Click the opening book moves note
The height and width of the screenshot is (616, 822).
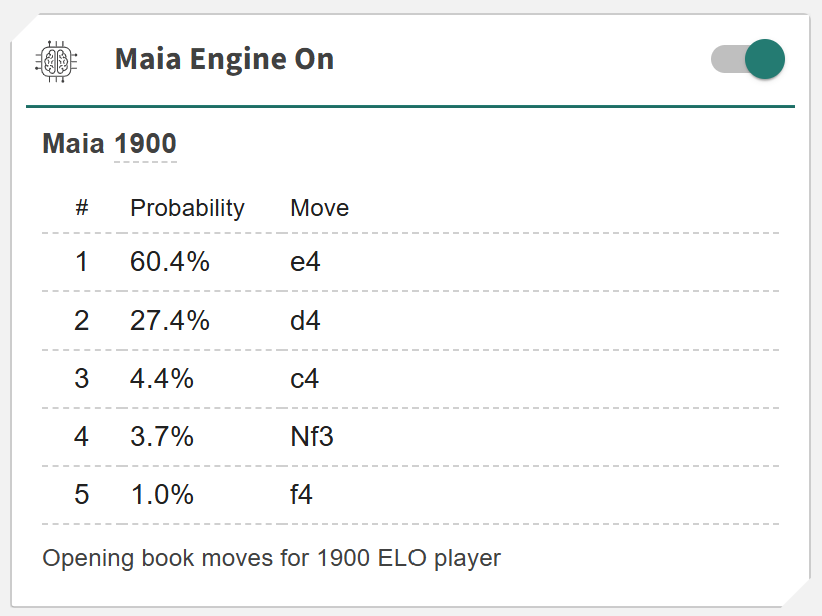(x=271, y=558)
